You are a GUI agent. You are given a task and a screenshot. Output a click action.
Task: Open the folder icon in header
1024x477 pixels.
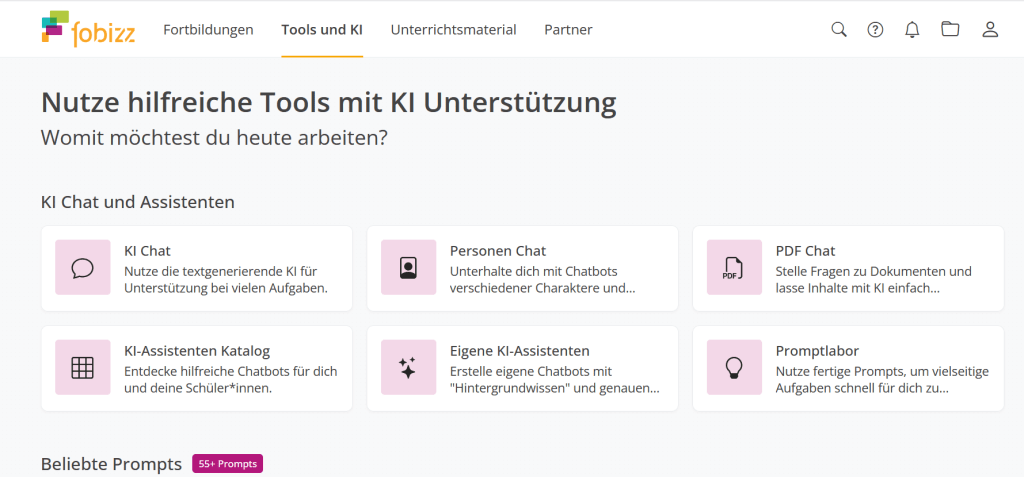pos(950,30)
